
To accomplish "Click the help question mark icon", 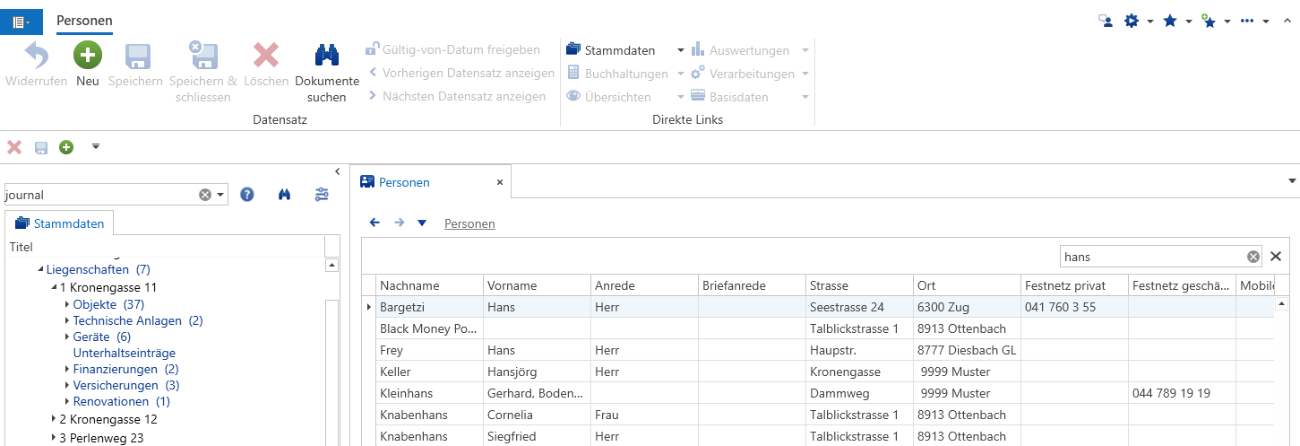I will (x=247, y=195).
